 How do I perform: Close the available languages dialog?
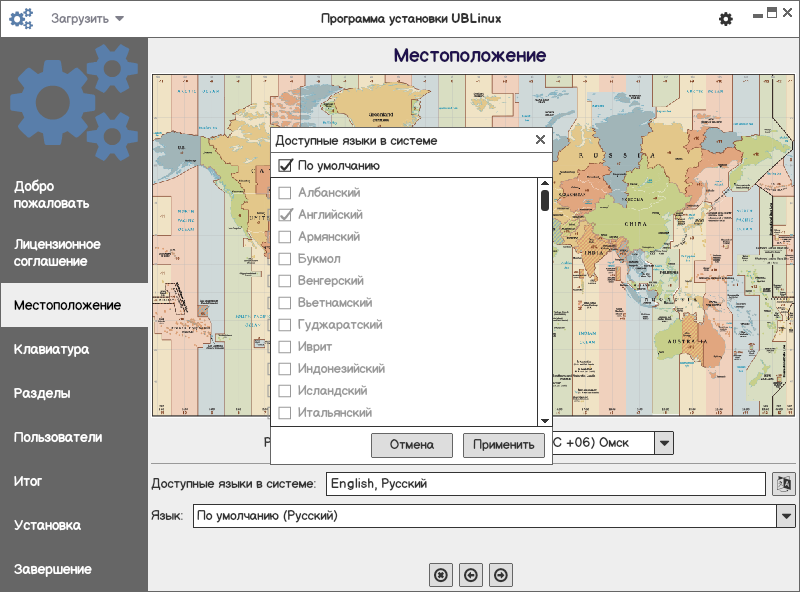tap(540, 141)
